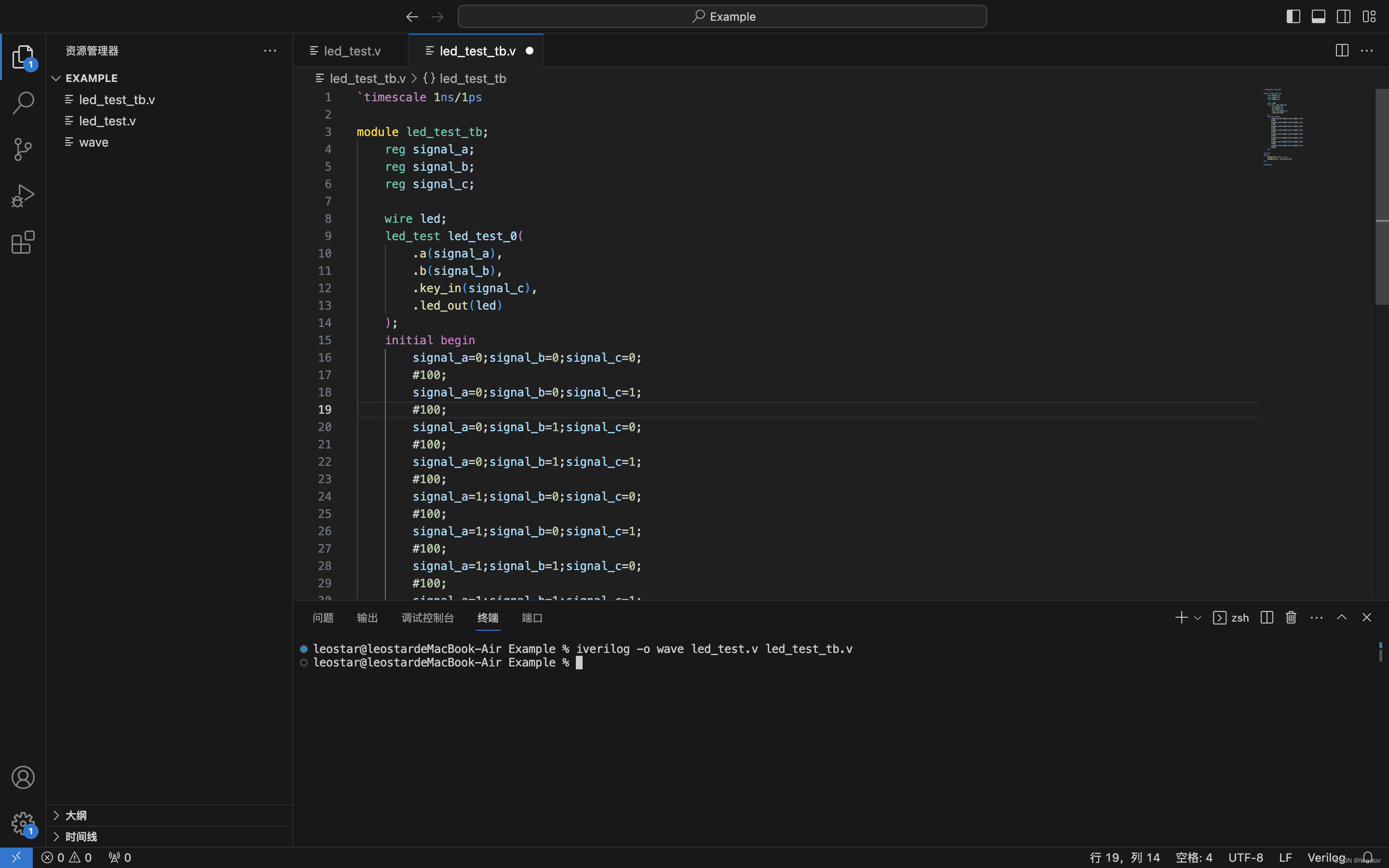Viewport: 1389px width, 868px height.
Task: Toggle the bottom panel layout icon
Action: pos(1319,17)
